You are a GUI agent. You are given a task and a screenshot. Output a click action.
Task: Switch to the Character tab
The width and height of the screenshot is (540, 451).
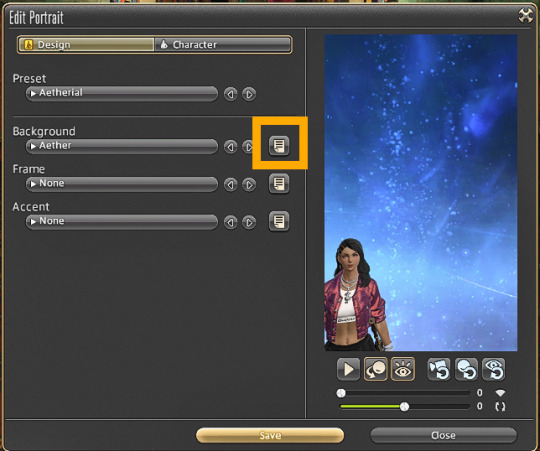click(x=222, y=45)
